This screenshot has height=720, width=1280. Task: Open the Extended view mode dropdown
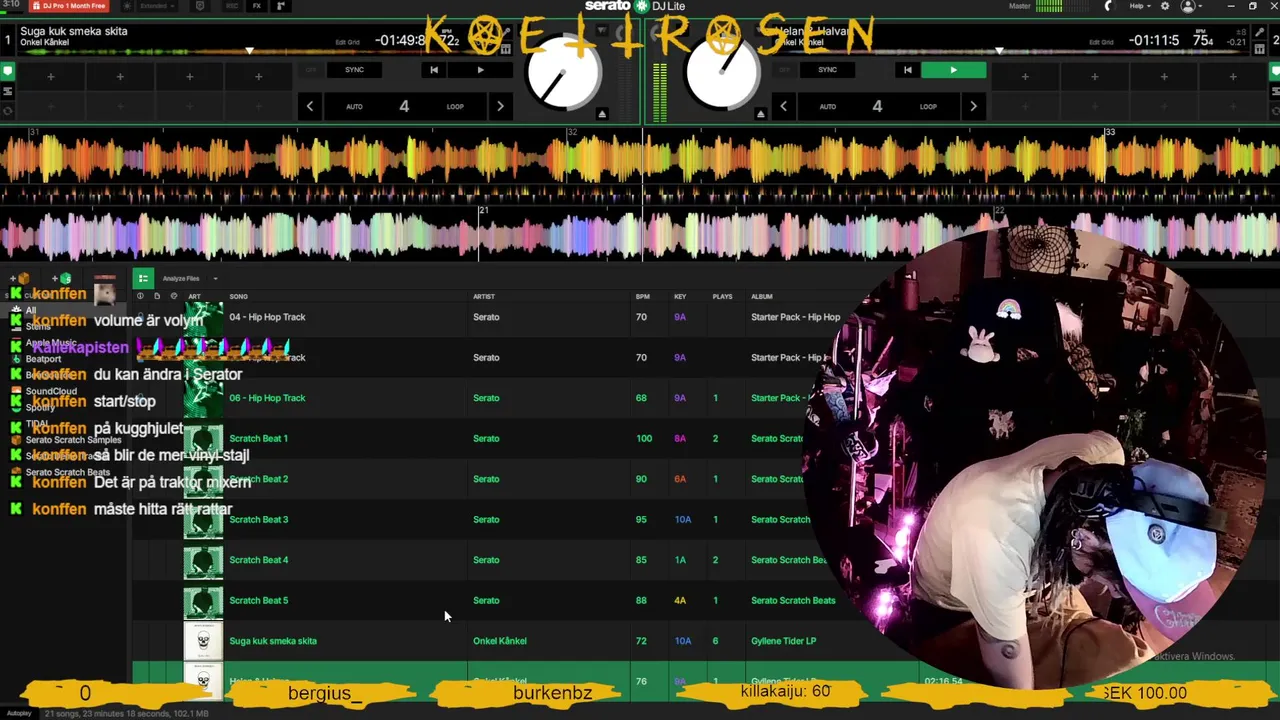[158, 6]
